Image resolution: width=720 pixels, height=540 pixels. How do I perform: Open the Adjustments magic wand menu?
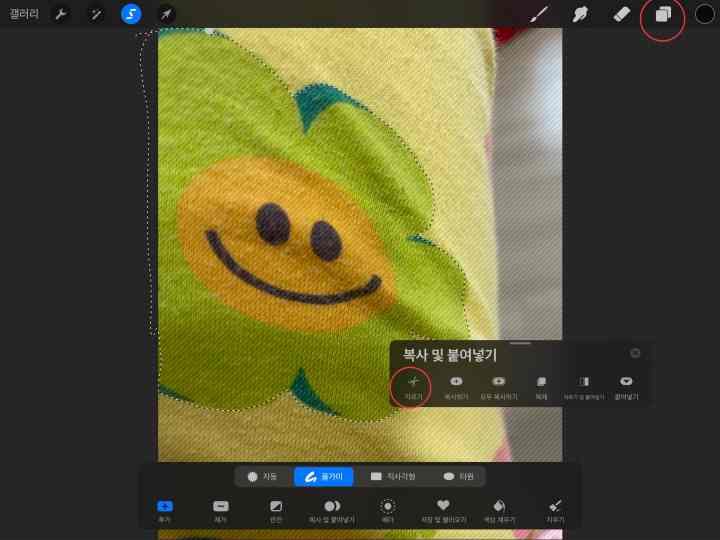click(96, 14)
